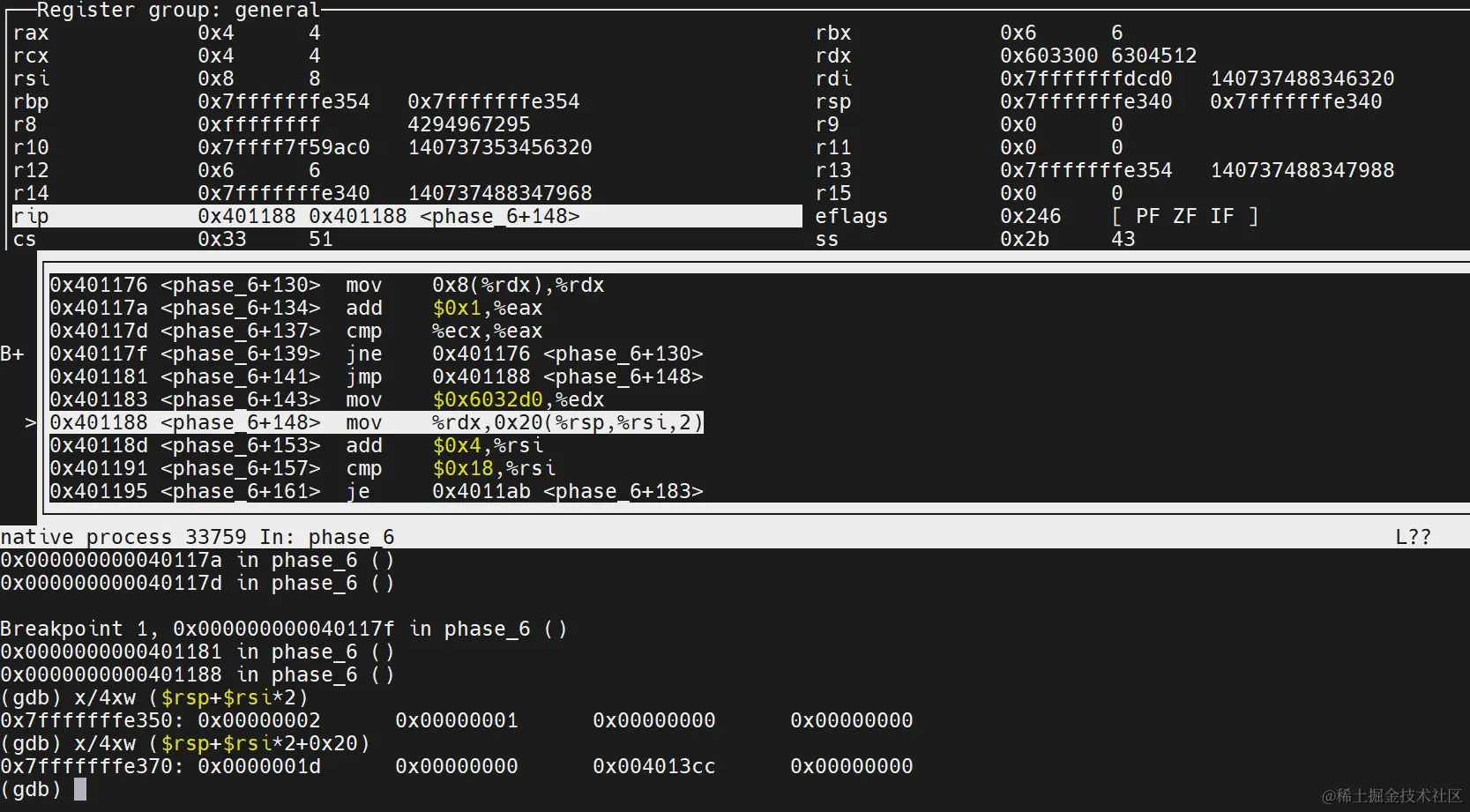The height and width of the screenshot is (812, 1470).
Task: Click the Register group: general title
Action: 178,11
